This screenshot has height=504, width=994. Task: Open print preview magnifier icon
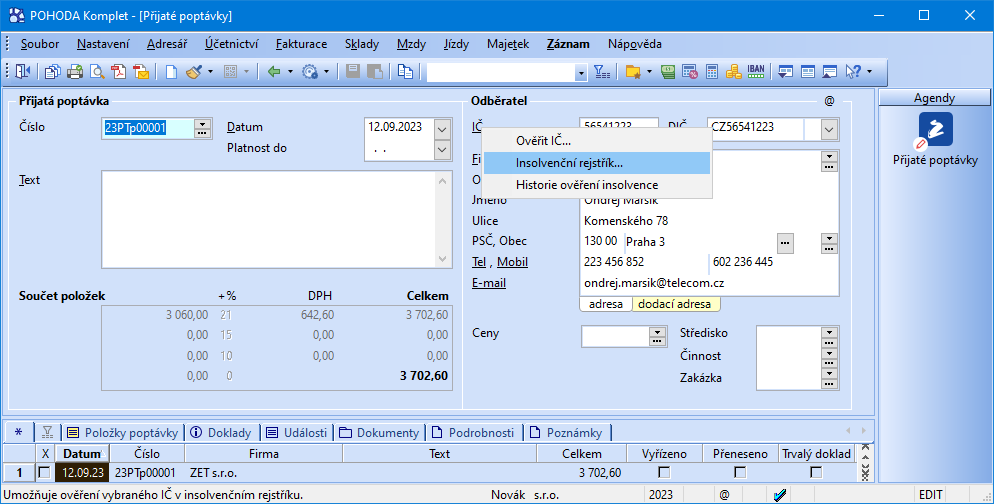[x=96, y=72]
